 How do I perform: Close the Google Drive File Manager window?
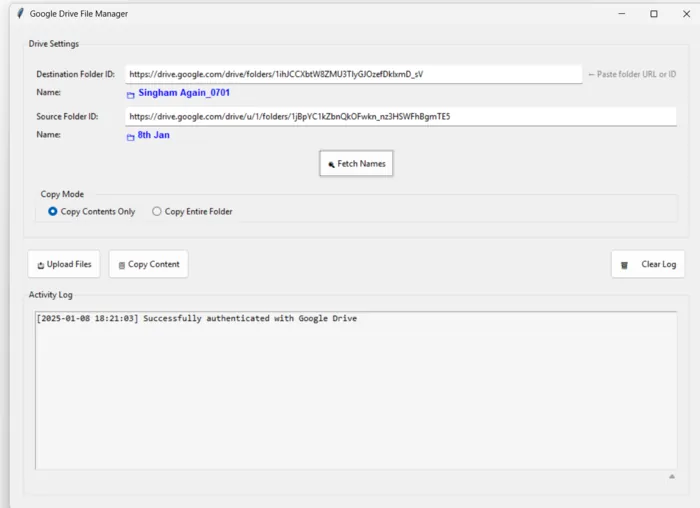click(687, 14)
